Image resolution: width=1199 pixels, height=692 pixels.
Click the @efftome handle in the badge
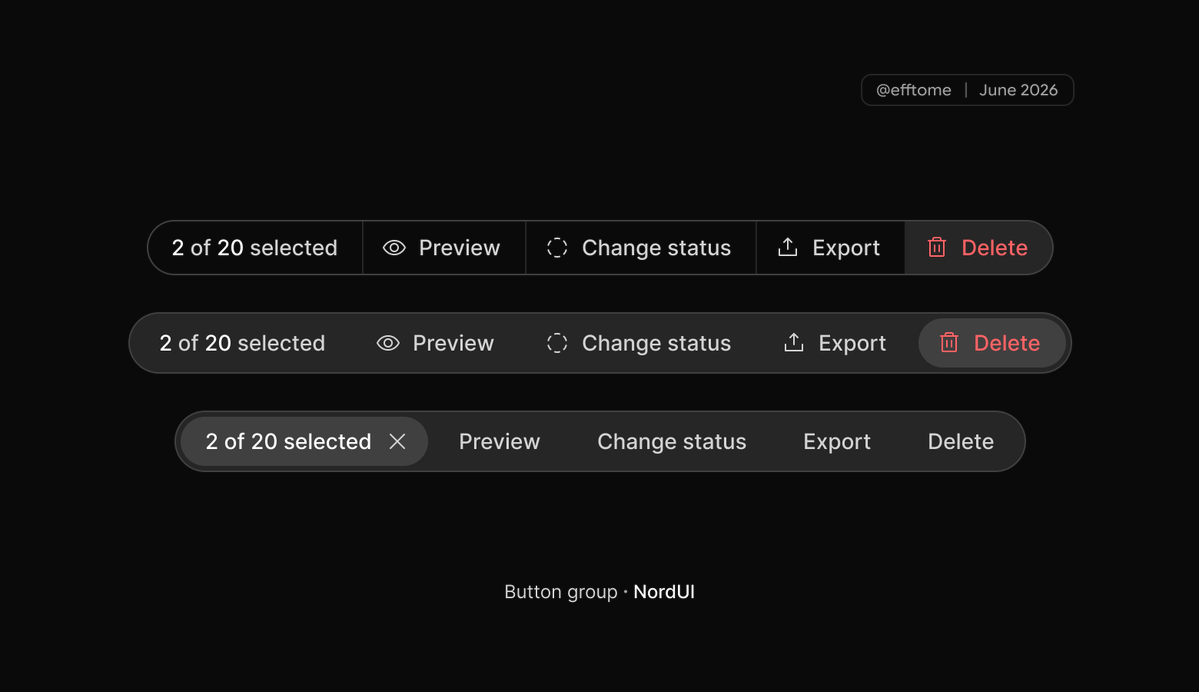tap(913, 90)
